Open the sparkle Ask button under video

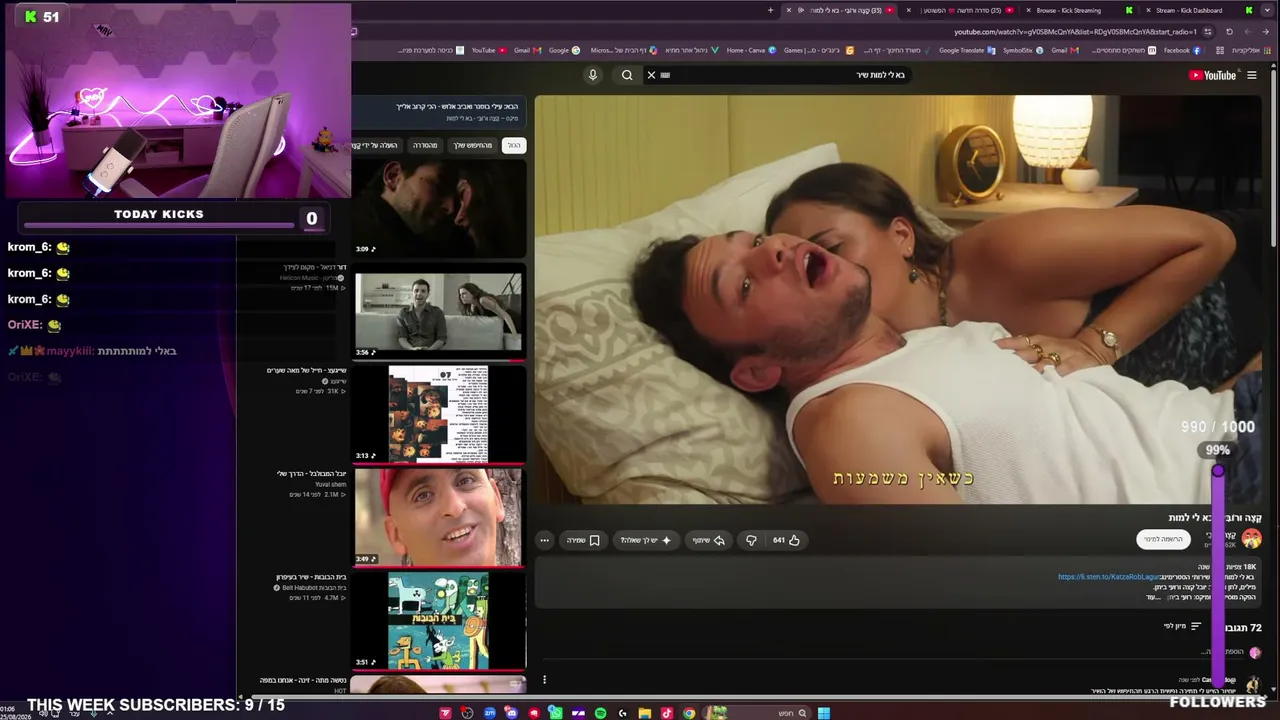point(646,540)
